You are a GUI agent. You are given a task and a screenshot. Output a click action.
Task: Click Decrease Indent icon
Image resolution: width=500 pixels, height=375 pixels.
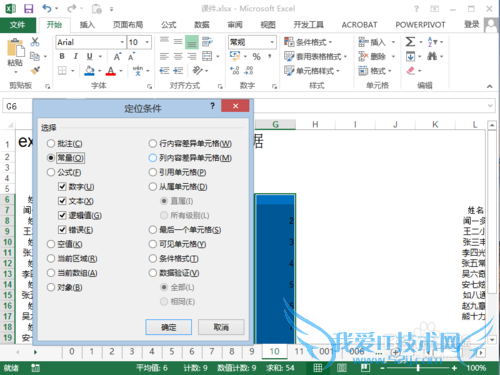tap(164, 70)
